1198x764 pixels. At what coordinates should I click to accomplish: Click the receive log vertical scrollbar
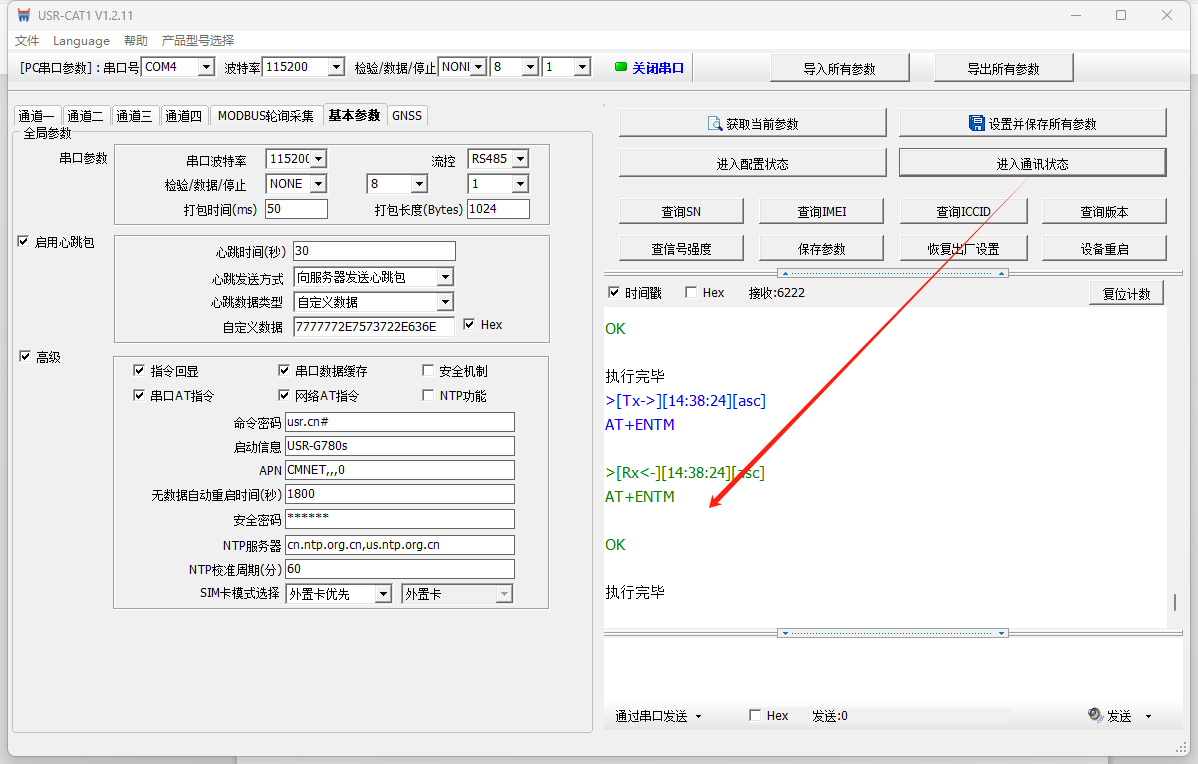point(1174,603)
